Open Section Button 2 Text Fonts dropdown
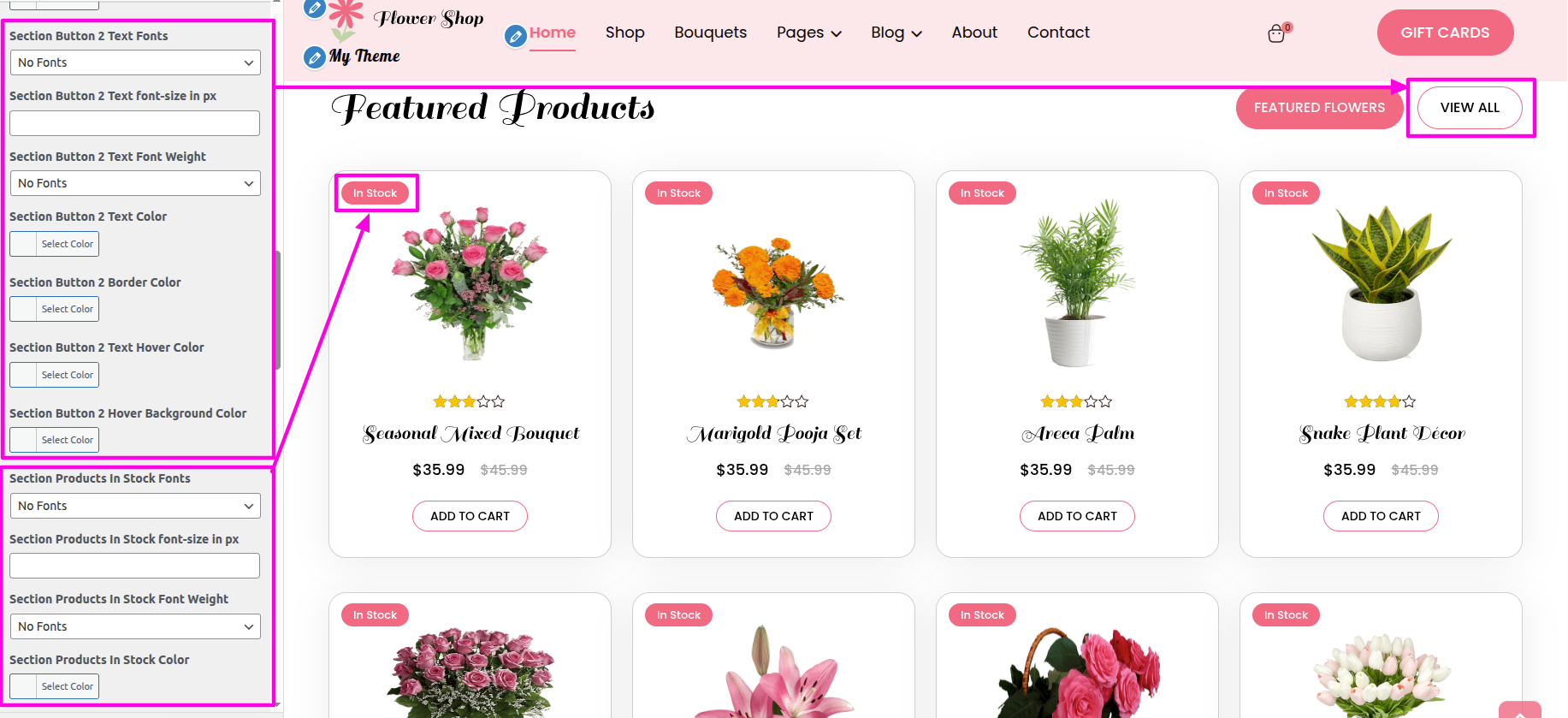Viewport: 1568px width, 718px height. (135, 62)
